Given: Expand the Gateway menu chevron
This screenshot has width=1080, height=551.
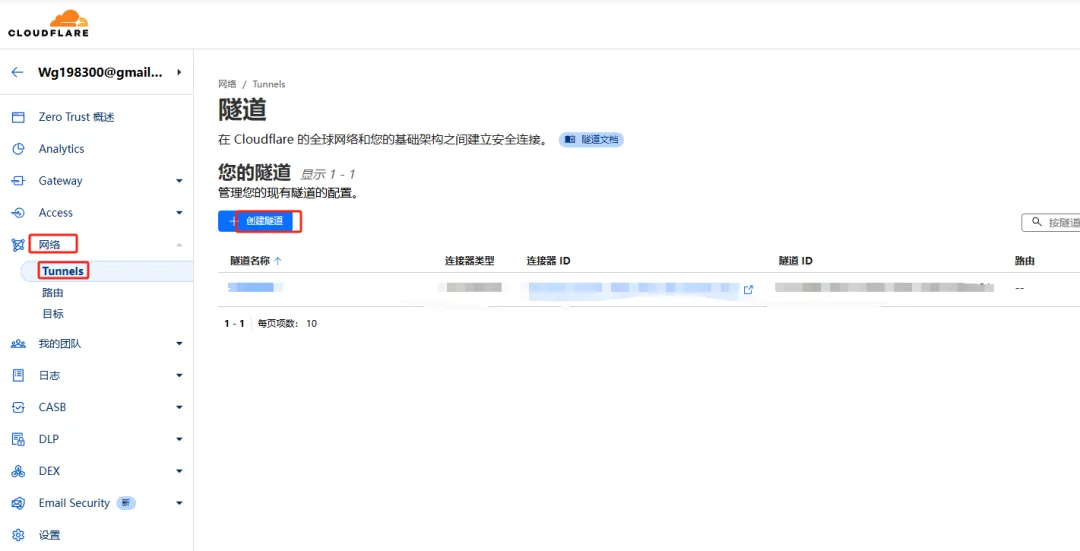Looking at the screenshot, I should tap(179, 181).
